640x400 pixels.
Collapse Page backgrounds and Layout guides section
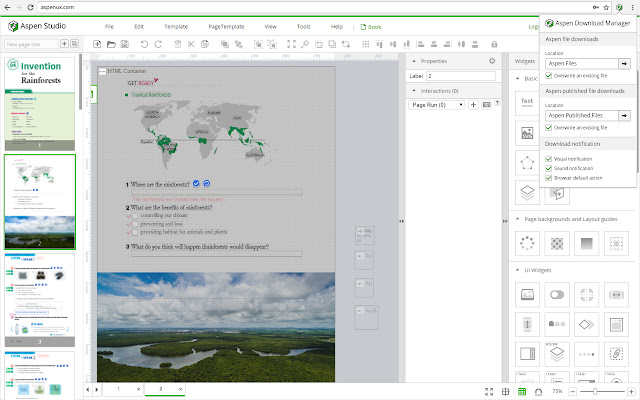coord(518,219)
